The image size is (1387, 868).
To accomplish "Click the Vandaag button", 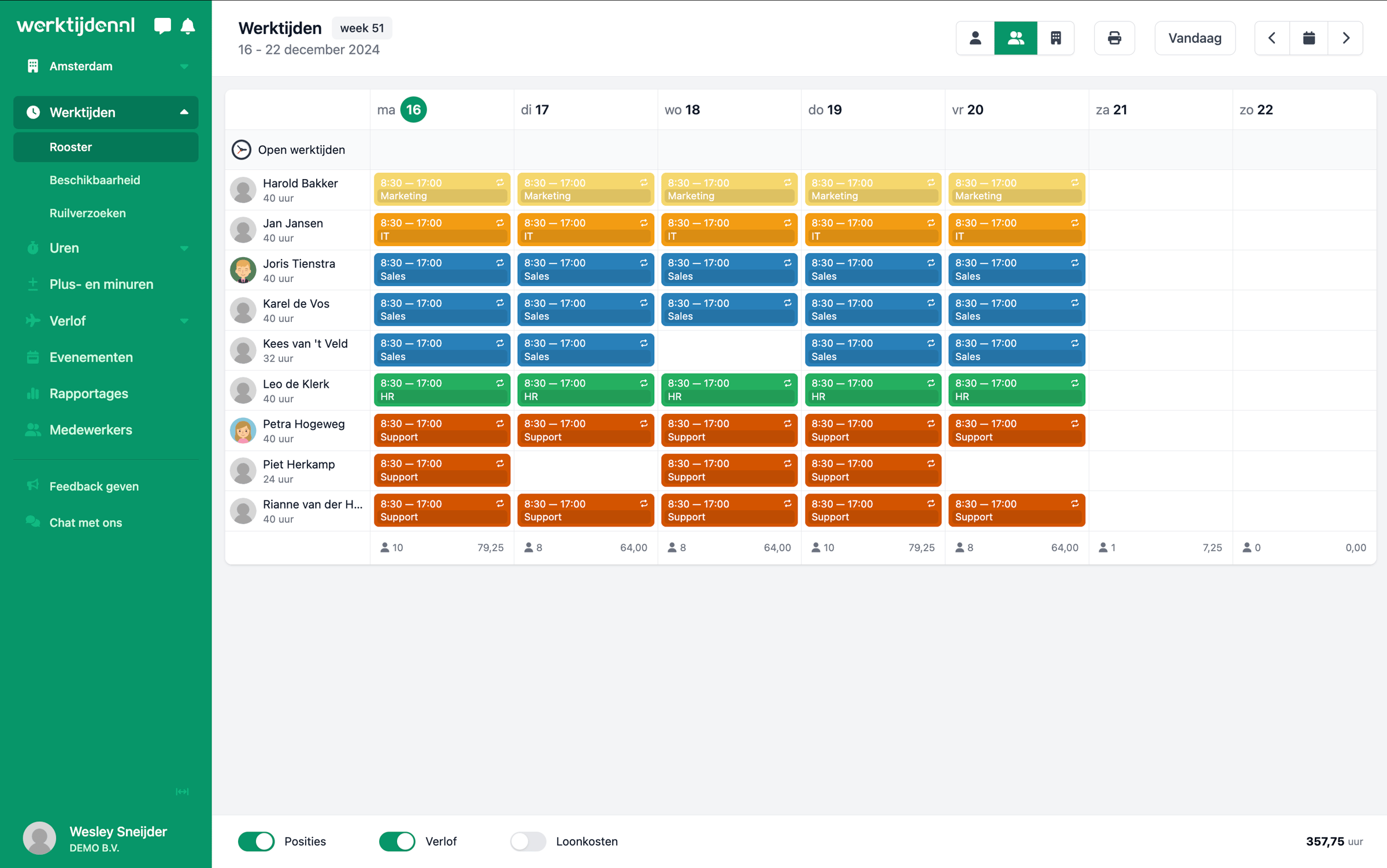I will point(1195,38).
